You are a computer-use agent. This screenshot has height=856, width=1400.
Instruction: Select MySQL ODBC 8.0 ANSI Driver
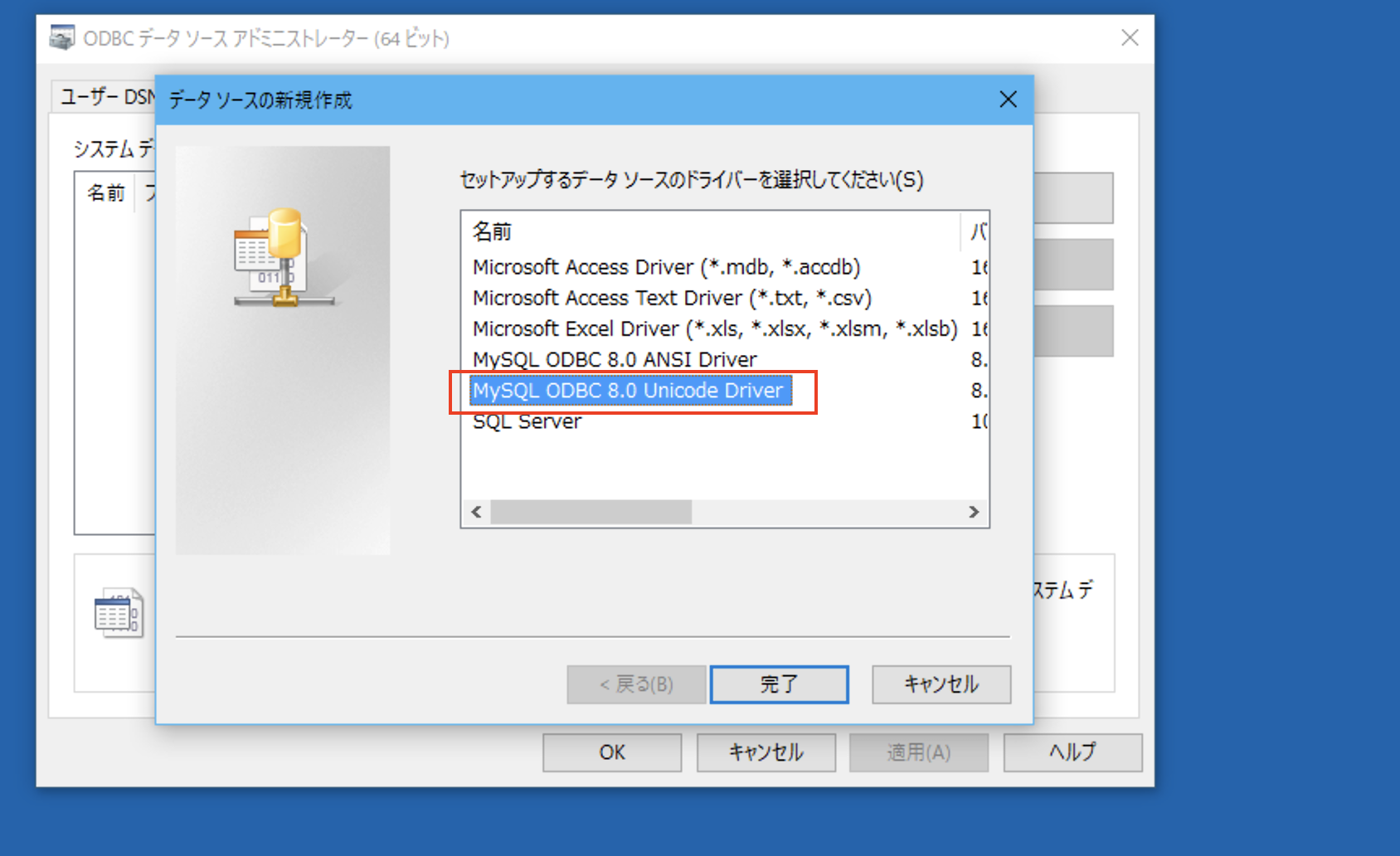[615, 359]
